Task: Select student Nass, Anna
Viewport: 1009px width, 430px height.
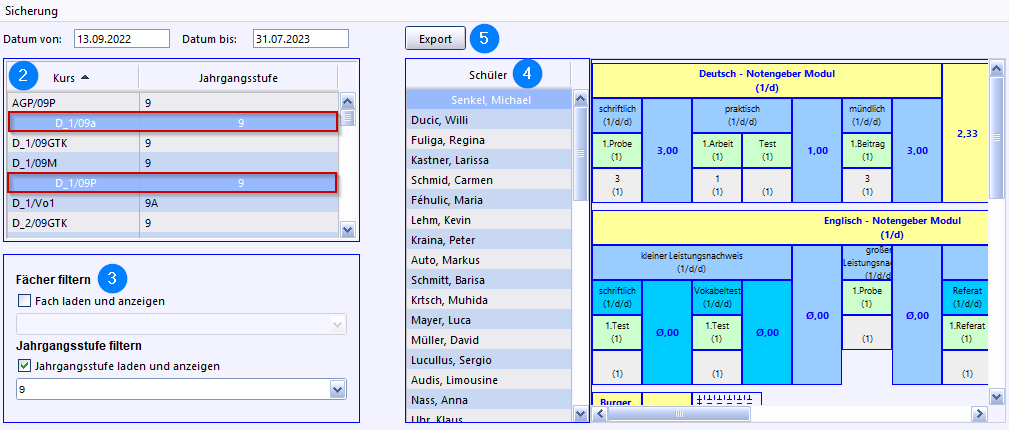Action: point(488,400)
